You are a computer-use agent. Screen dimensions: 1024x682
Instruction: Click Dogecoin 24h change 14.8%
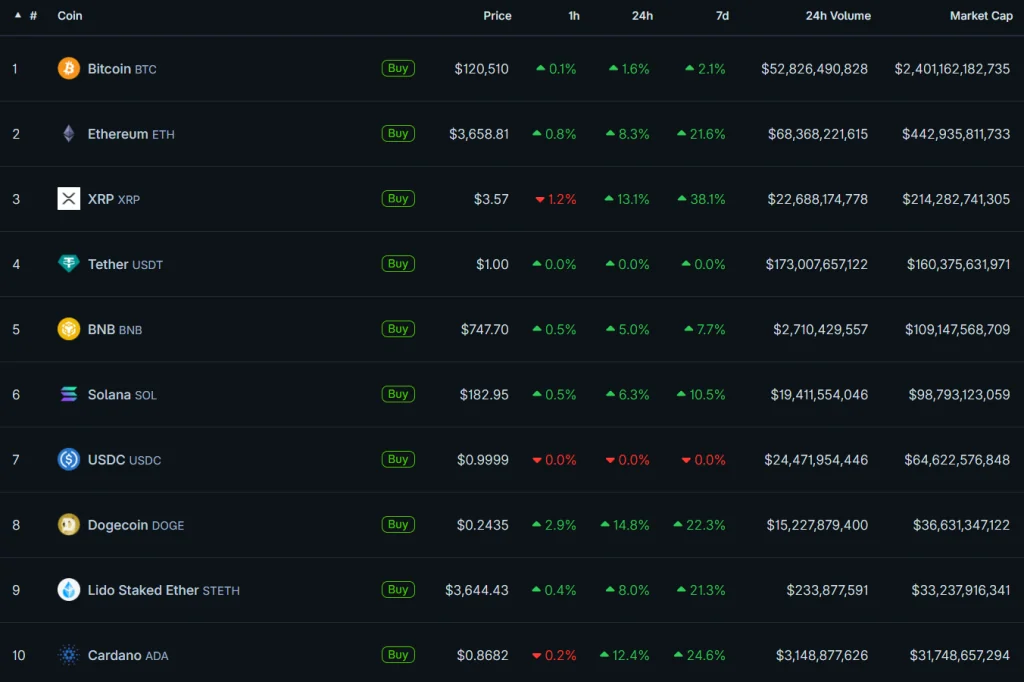click(x=625, y=525)
